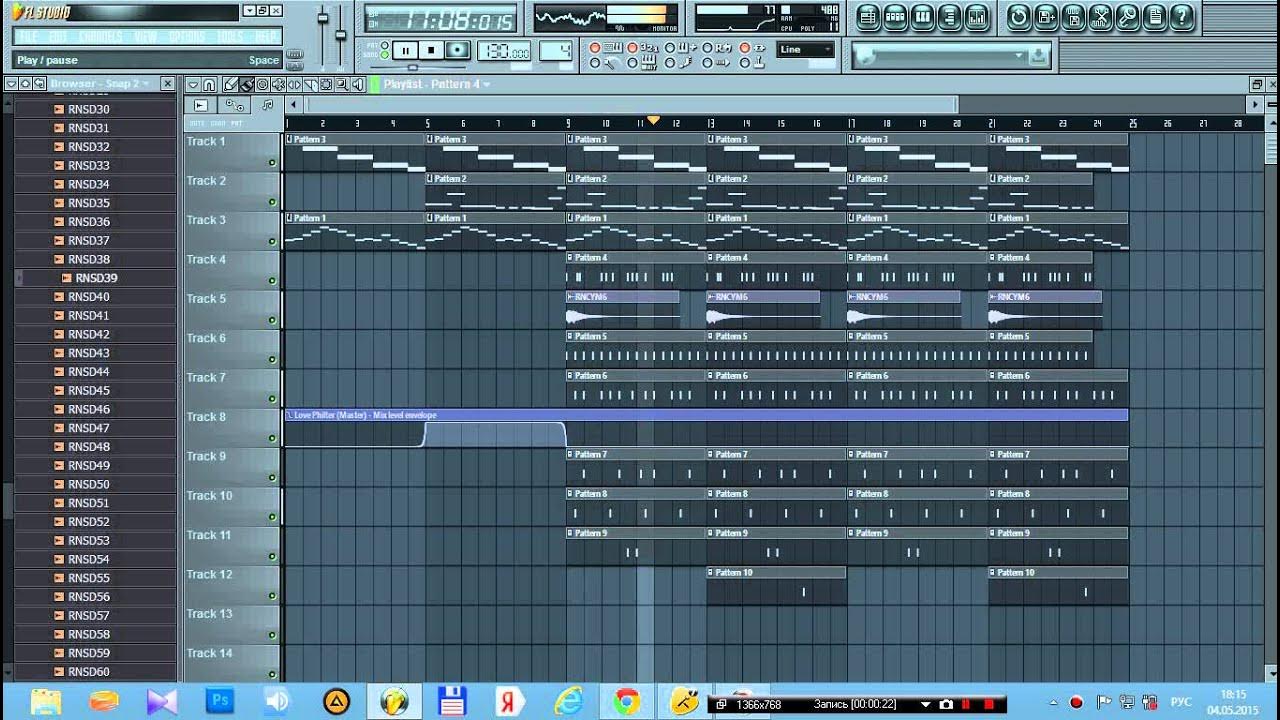1280x720 pixels.
Task: Select the zoom magnifier tool in playlist
Action: tap(341, 84)
